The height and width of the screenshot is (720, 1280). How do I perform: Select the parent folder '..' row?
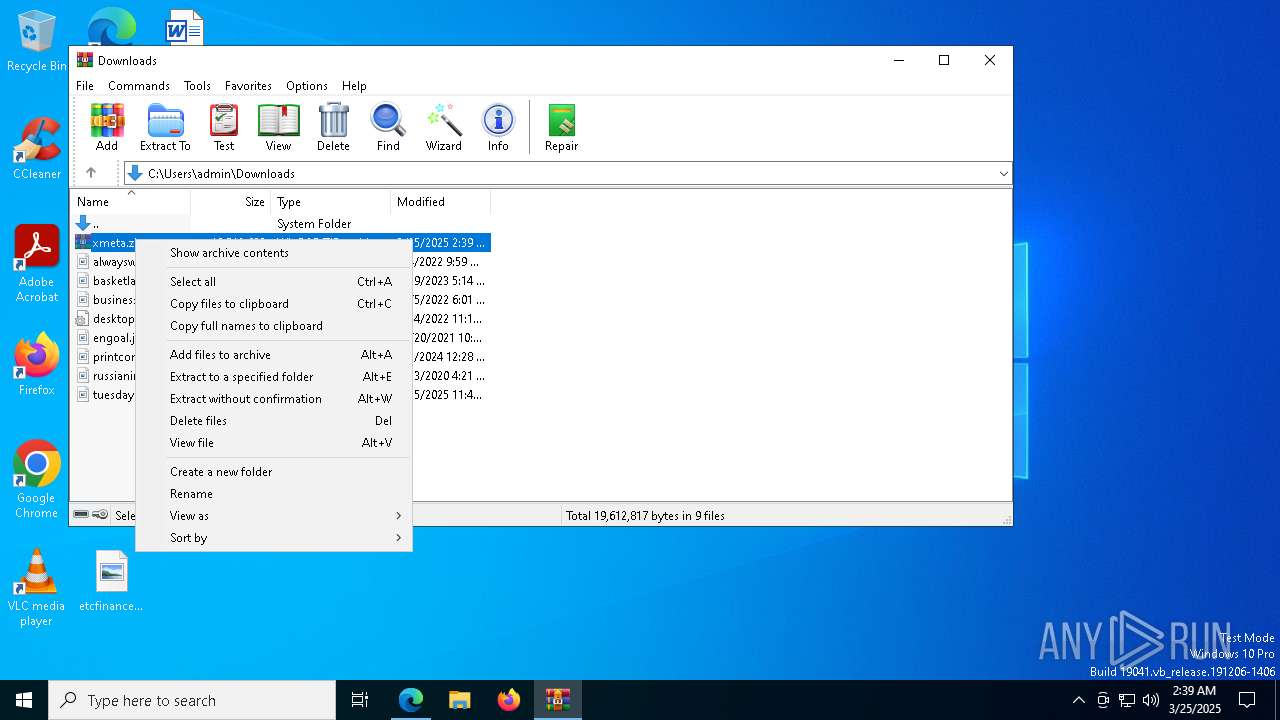281,224
